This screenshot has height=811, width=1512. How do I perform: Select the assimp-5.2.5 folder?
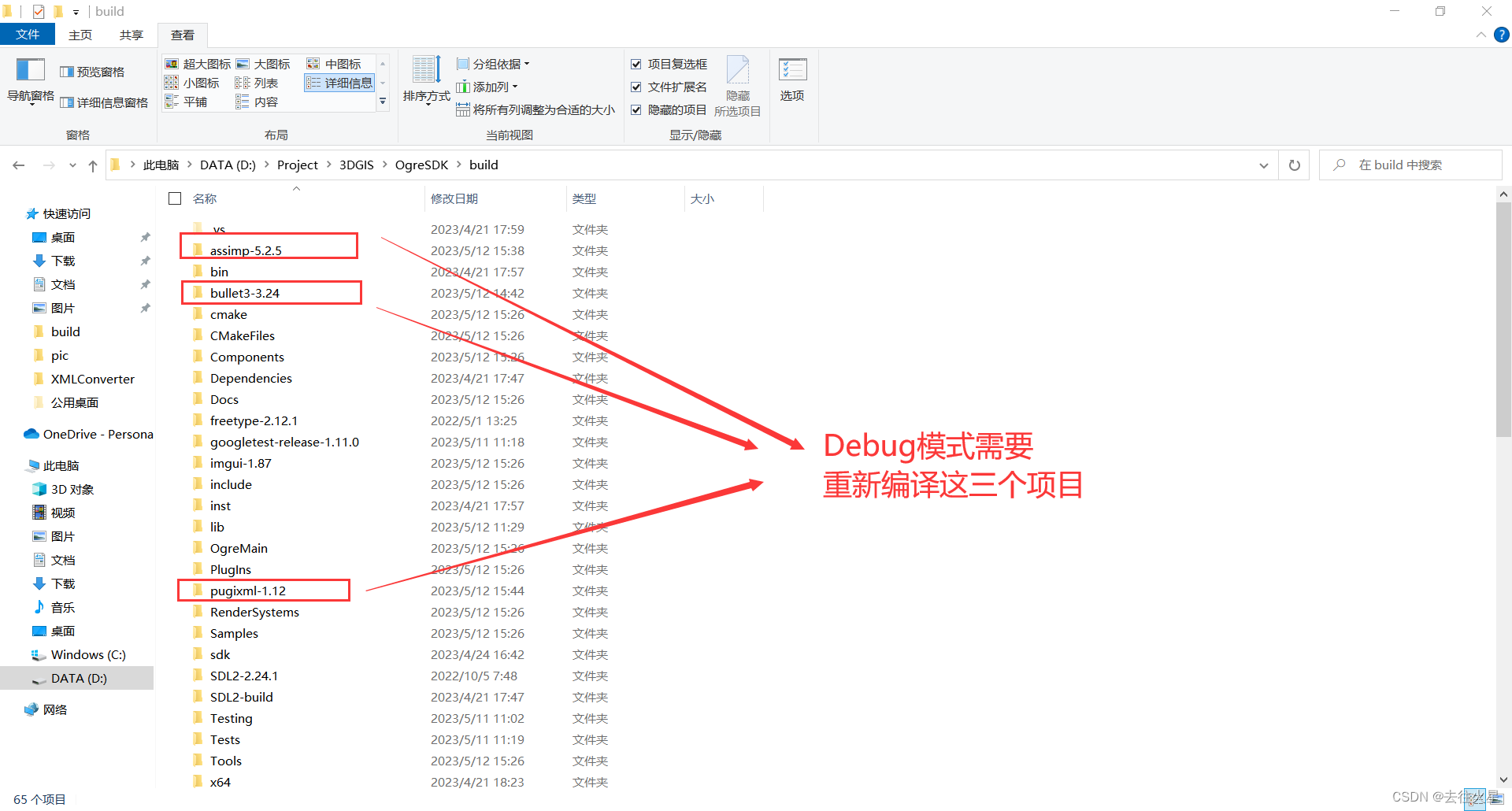click(246, 250)
